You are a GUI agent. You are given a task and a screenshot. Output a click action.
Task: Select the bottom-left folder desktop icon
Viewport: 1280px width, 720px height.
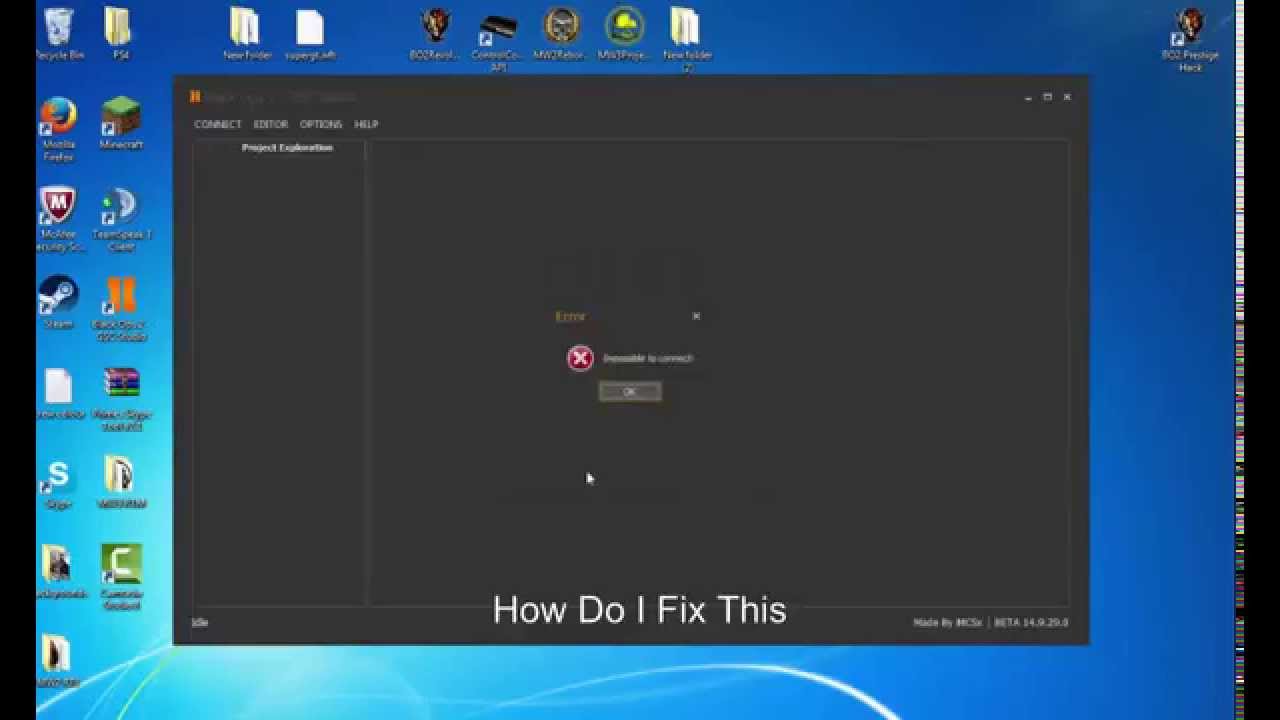58,660
